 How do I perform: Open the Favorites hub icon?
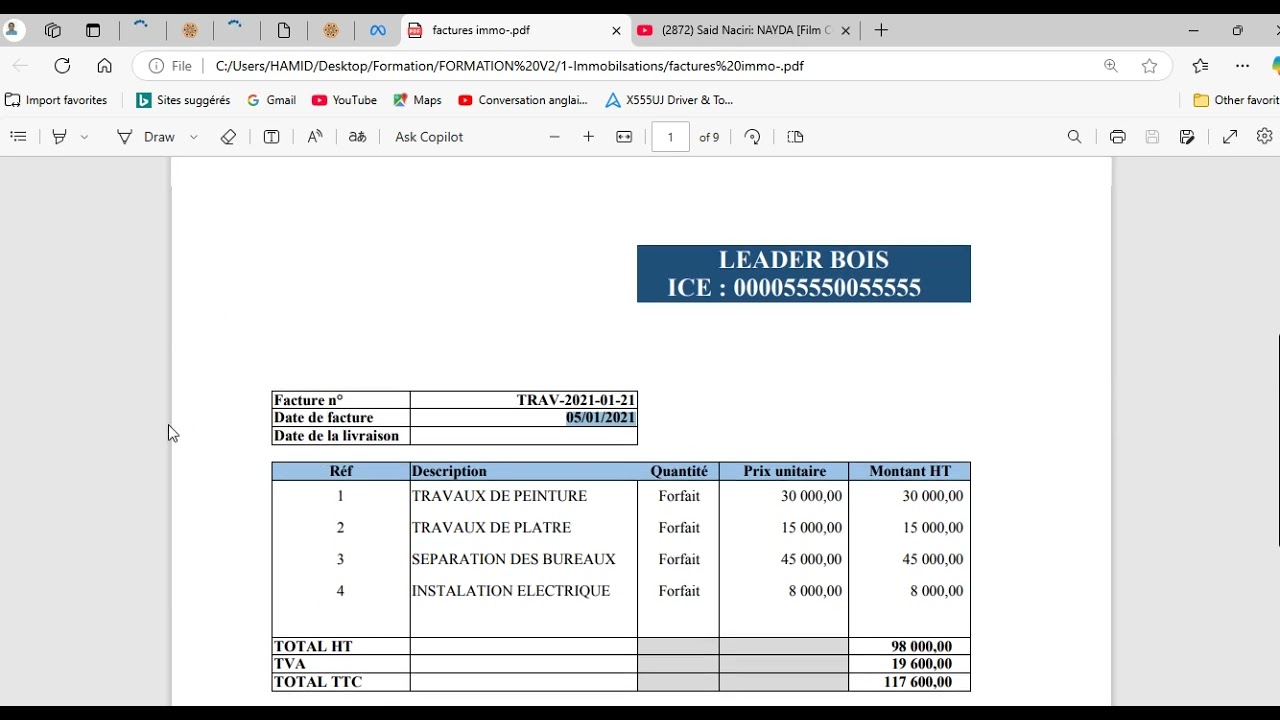(x=1201, y=66)
